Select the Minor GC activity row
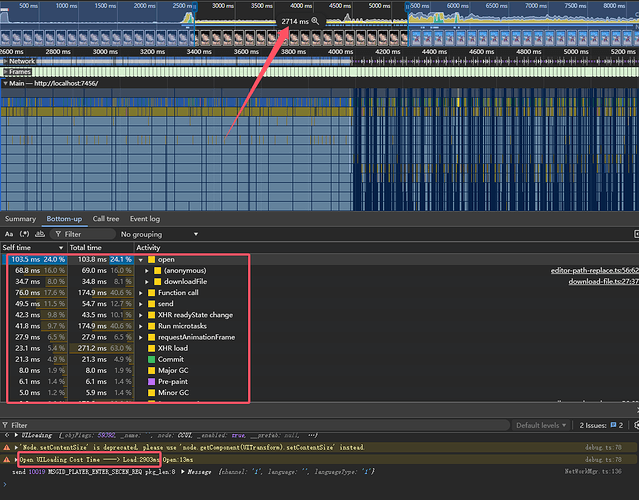639x500 pixels. 320,393
